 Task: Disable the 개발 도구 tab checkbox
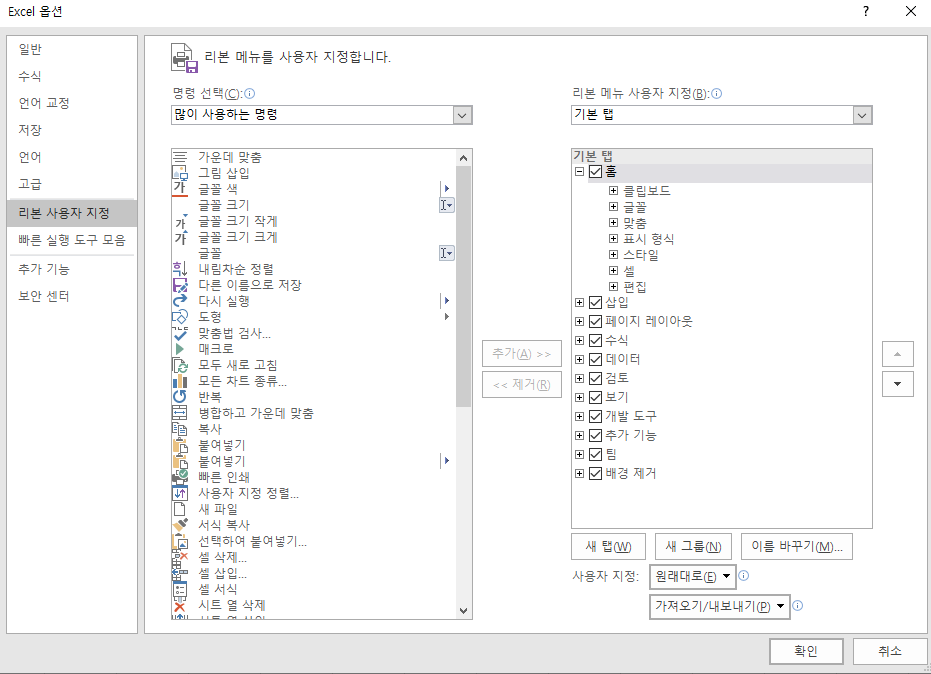pyautogui.click(x=596, y=416)
